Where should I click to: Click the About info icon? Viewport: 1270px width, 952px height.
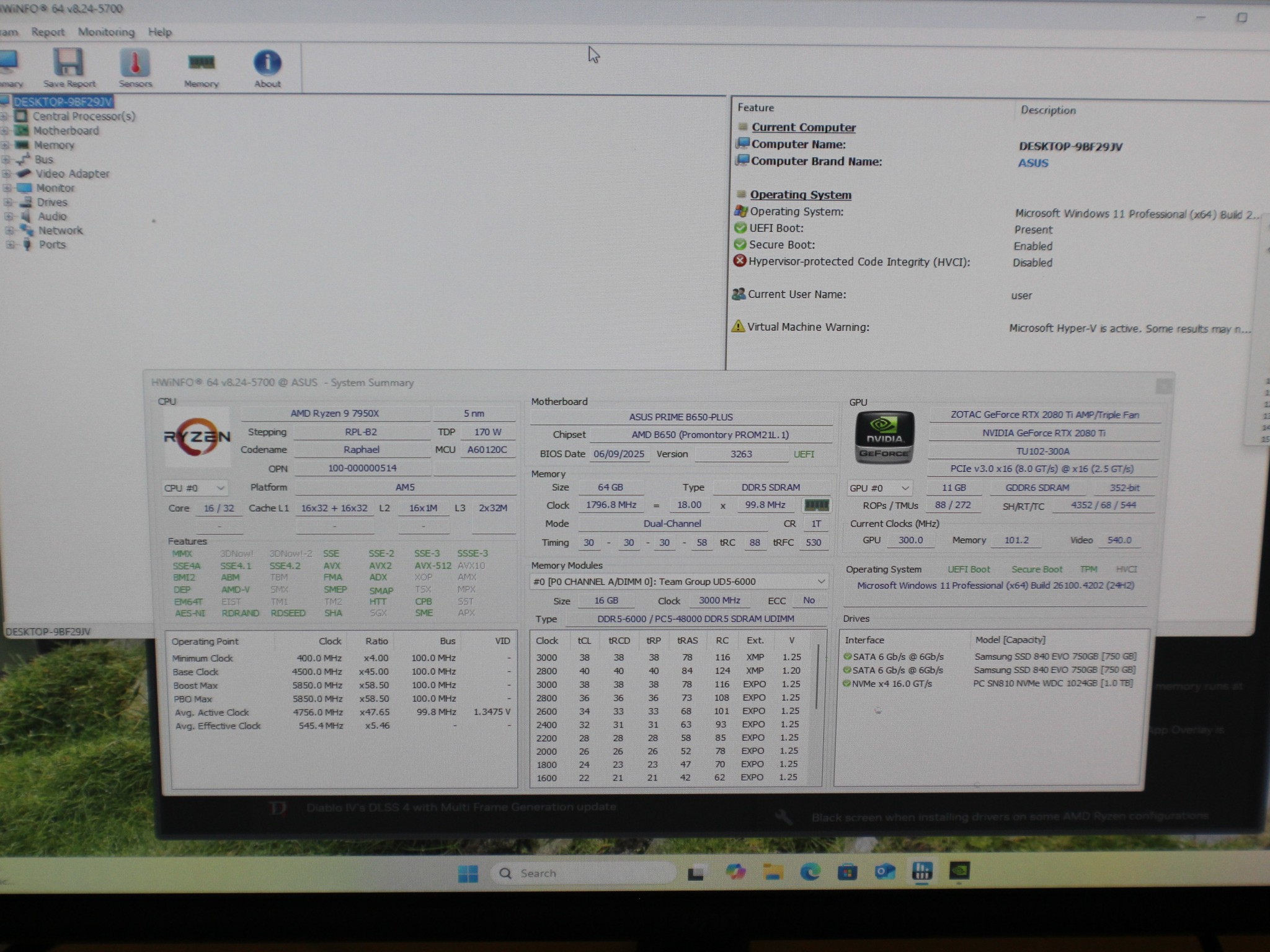[x=267, y=63]
